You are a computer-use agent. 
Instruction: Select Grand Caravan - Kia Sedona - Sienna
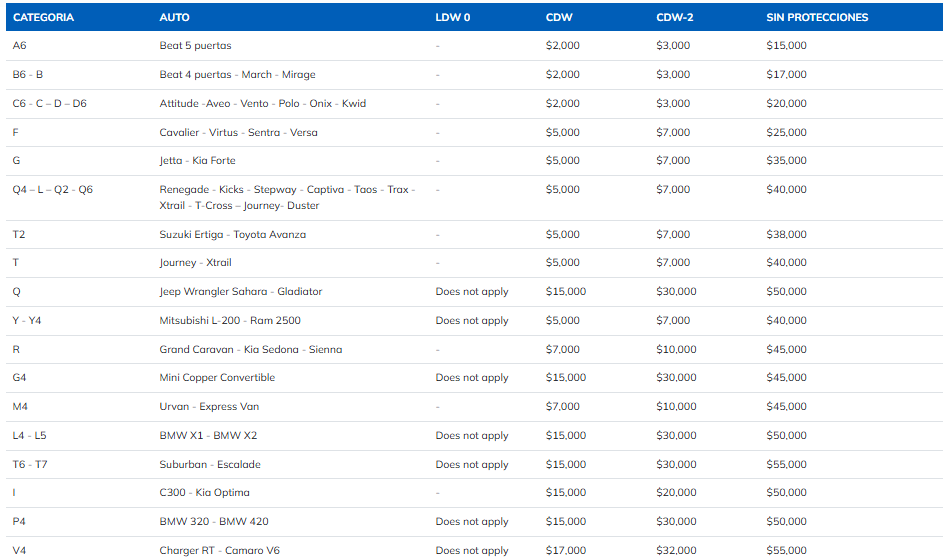click(251, 350)
